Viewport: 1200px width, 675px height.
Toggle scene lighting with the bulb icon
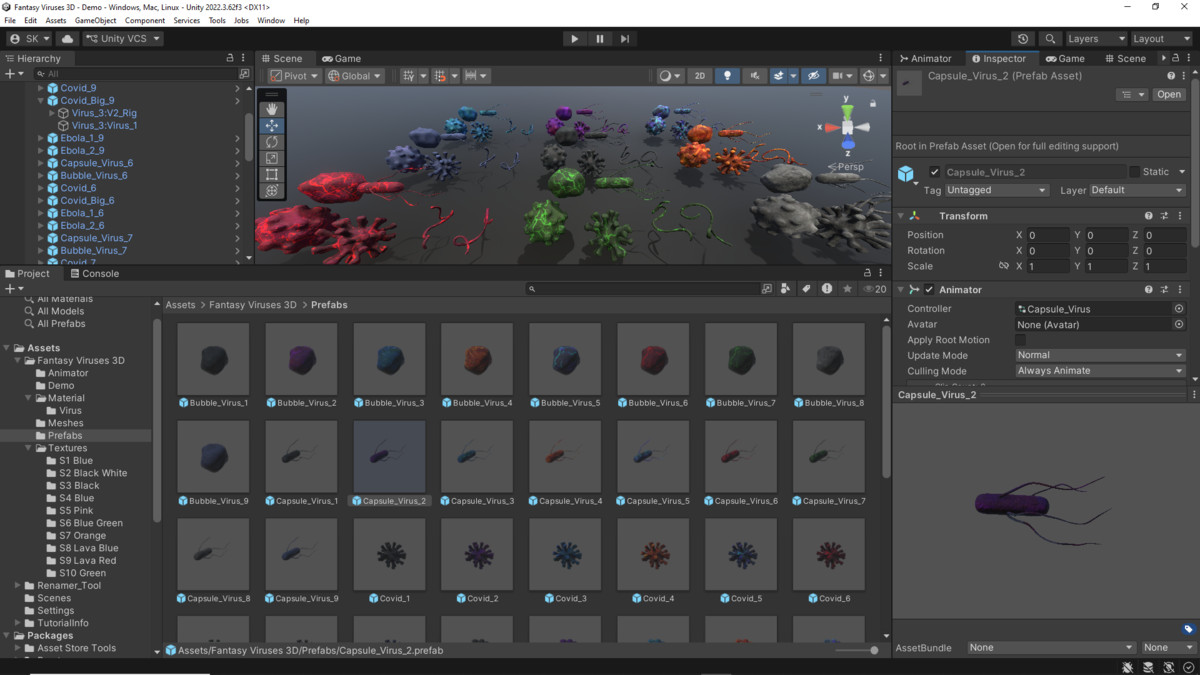click(727, 75)
